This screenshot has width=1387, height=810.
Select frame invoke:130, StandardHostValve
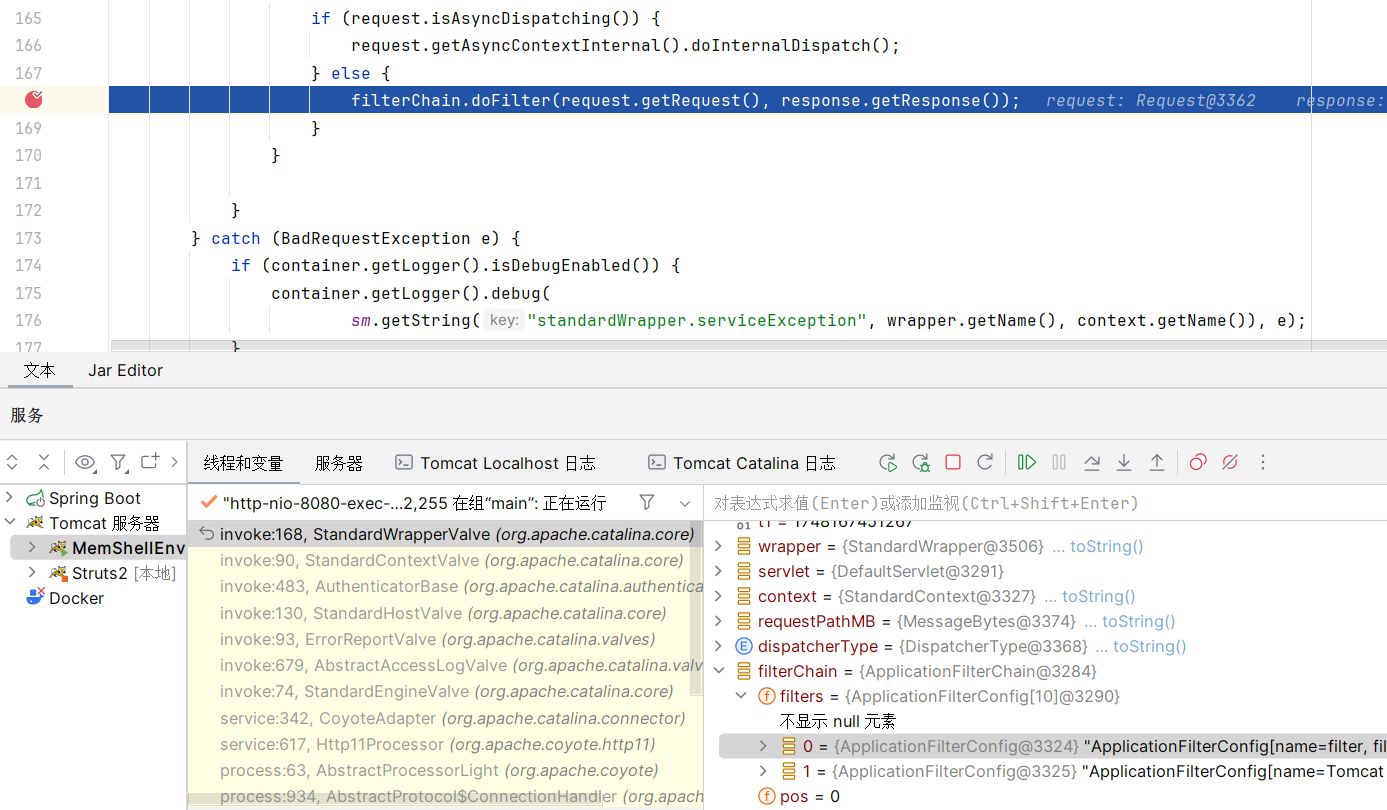(x=445, y=613)
